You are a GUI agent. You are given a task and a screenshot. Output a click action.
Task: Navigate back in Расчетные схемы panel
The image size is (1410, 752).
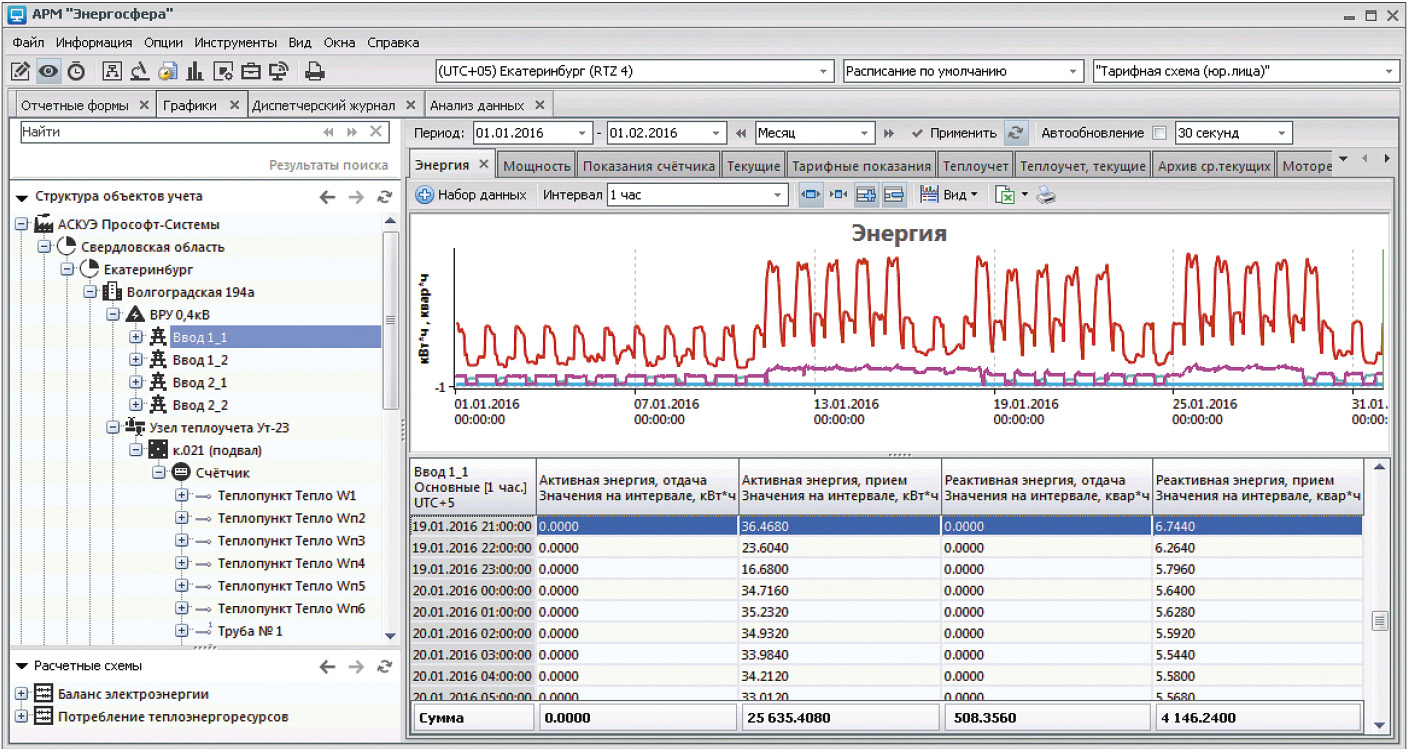tap(327, 666)
